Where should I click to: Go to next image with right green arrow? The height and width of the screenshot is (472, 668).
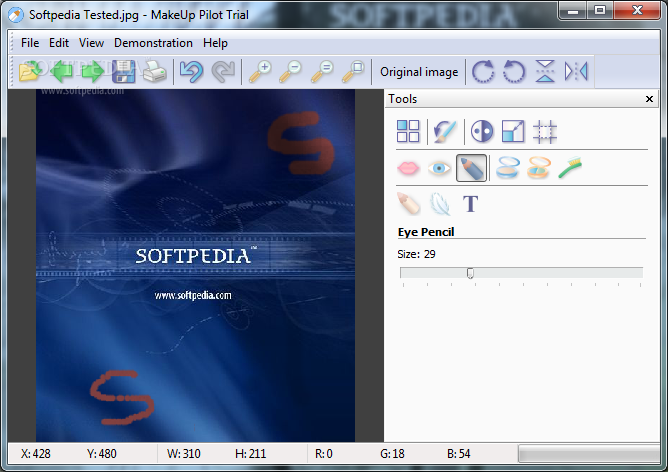(92, 71)
